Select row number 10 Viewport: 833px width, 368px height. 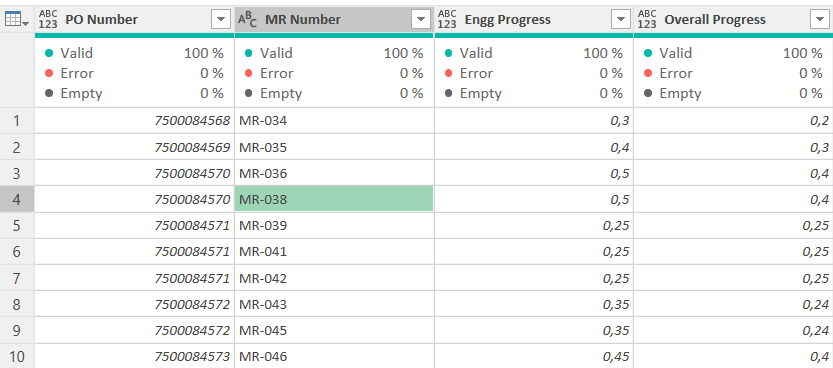tap(17, 356)
